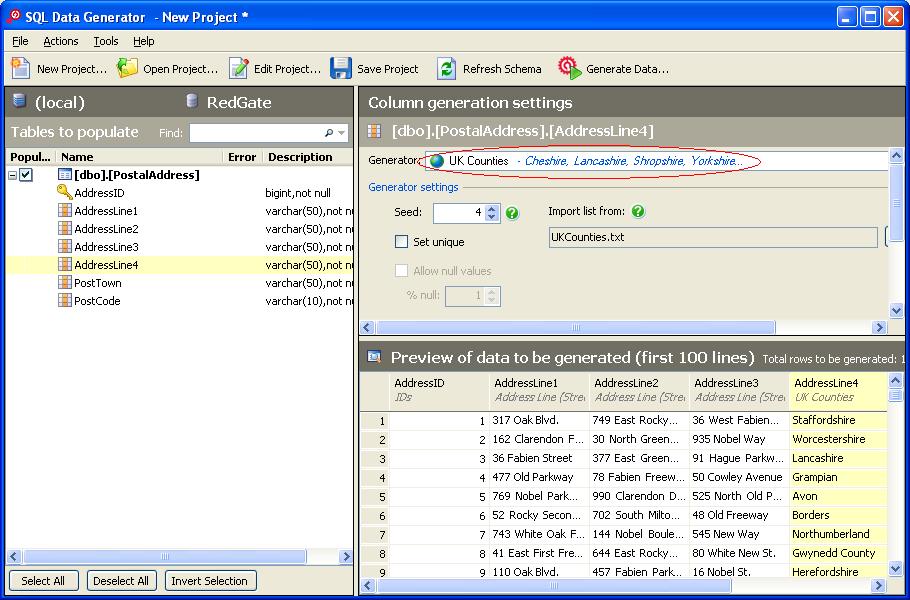This screenshot has height=600, width=910.
Task: Click the green help icon beside Seed
Action: tap(512, 213)
